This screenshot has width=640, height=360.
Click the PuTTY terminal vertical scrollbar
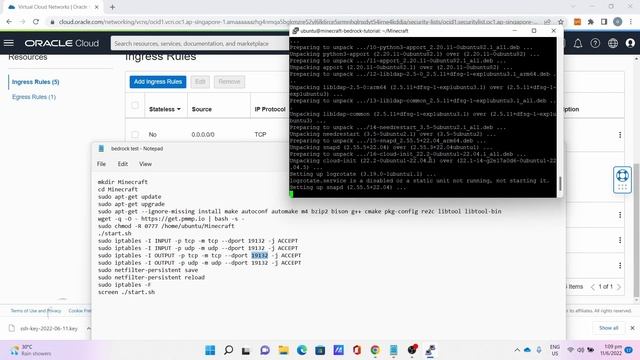click(560, 183)
